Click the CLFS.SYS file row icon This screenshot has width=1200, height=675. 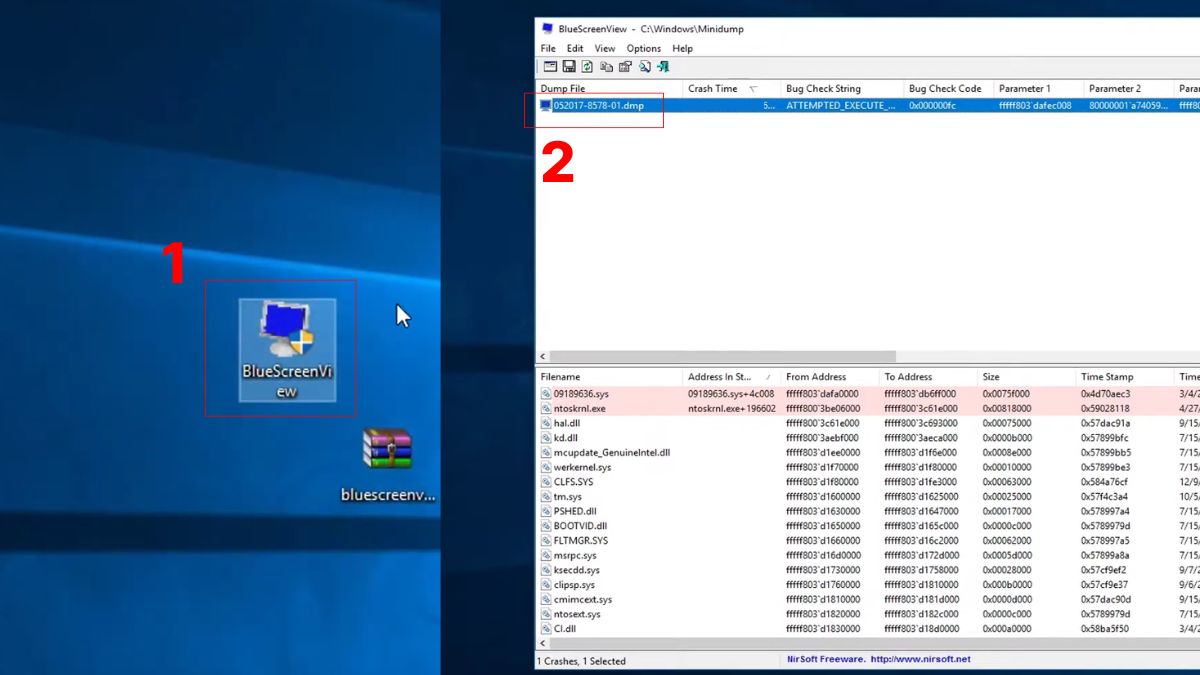click(x=546, y=482)
